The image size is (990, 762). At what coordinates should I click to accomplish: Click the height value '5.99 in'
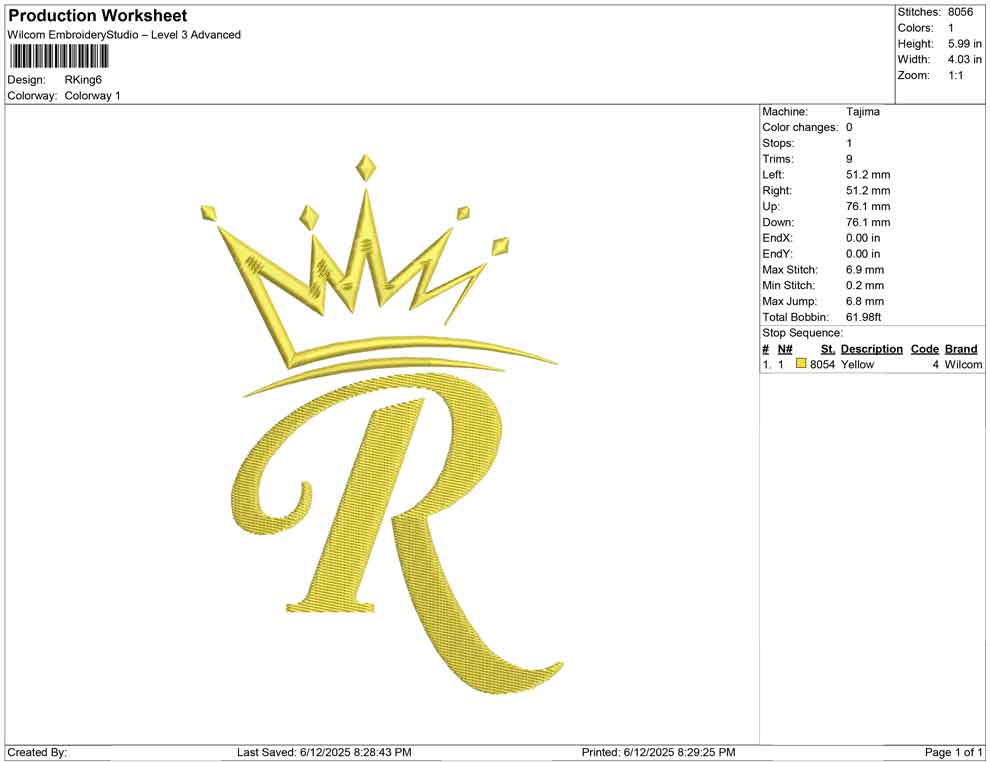(964, 44)
